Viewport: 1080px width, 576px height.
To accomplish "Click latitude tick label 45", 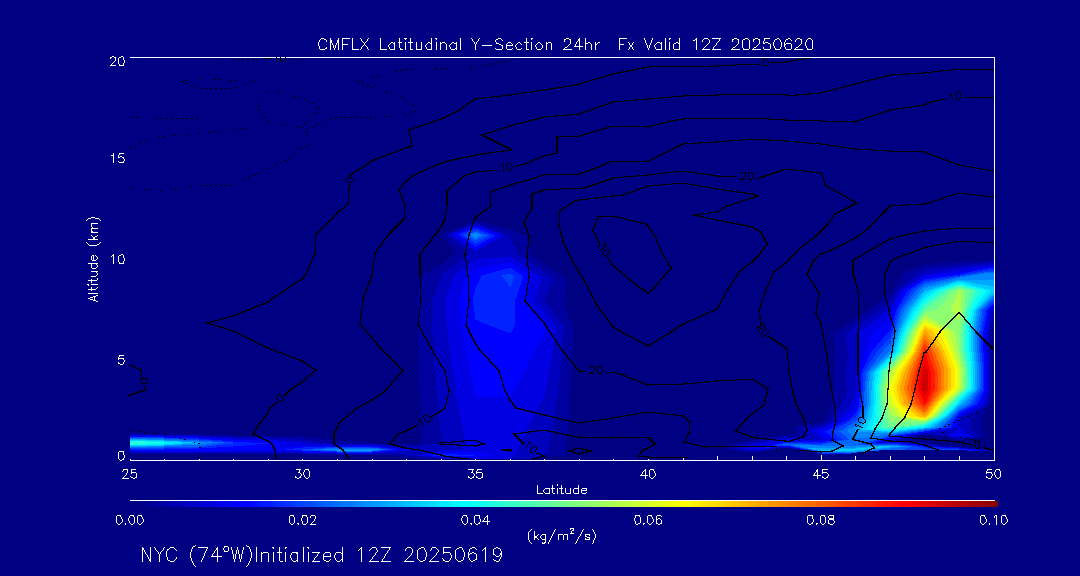I will 821,473.
